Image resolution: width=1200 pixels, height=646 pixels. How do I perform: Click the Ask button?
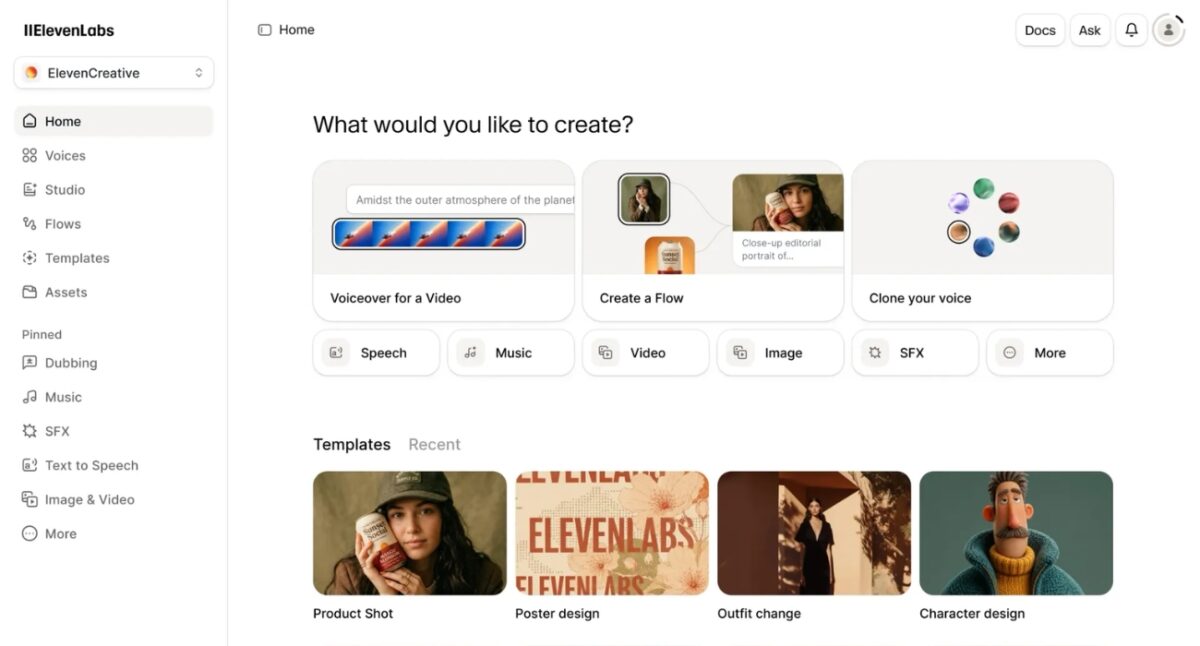click(x=1089, y=30)
